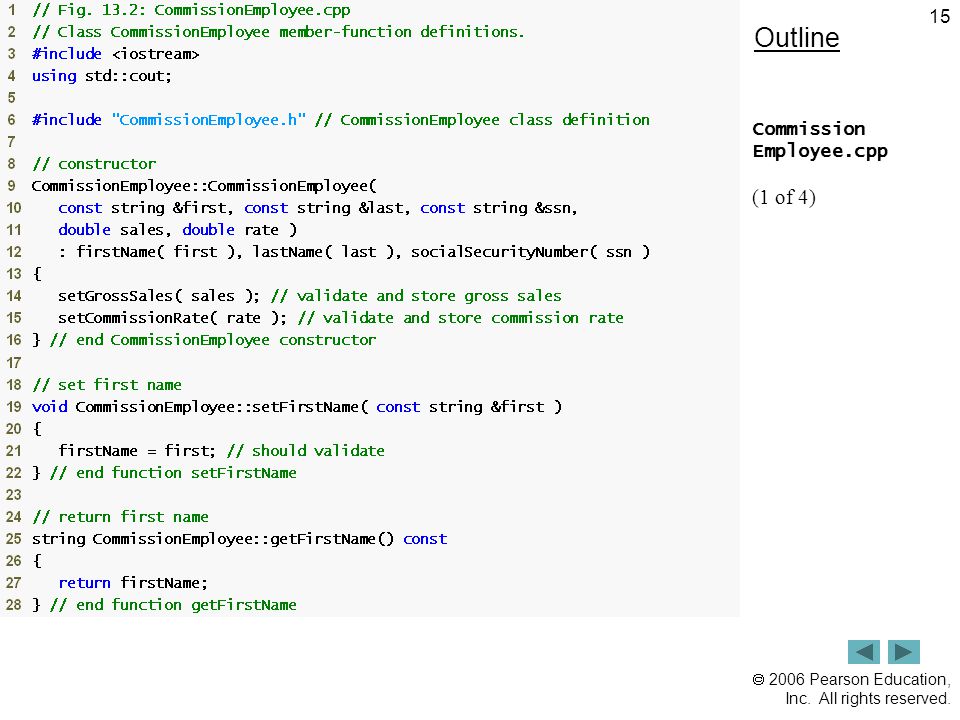
Task: Select the void setFirstName function signature
Action: [x=297, y=407]
